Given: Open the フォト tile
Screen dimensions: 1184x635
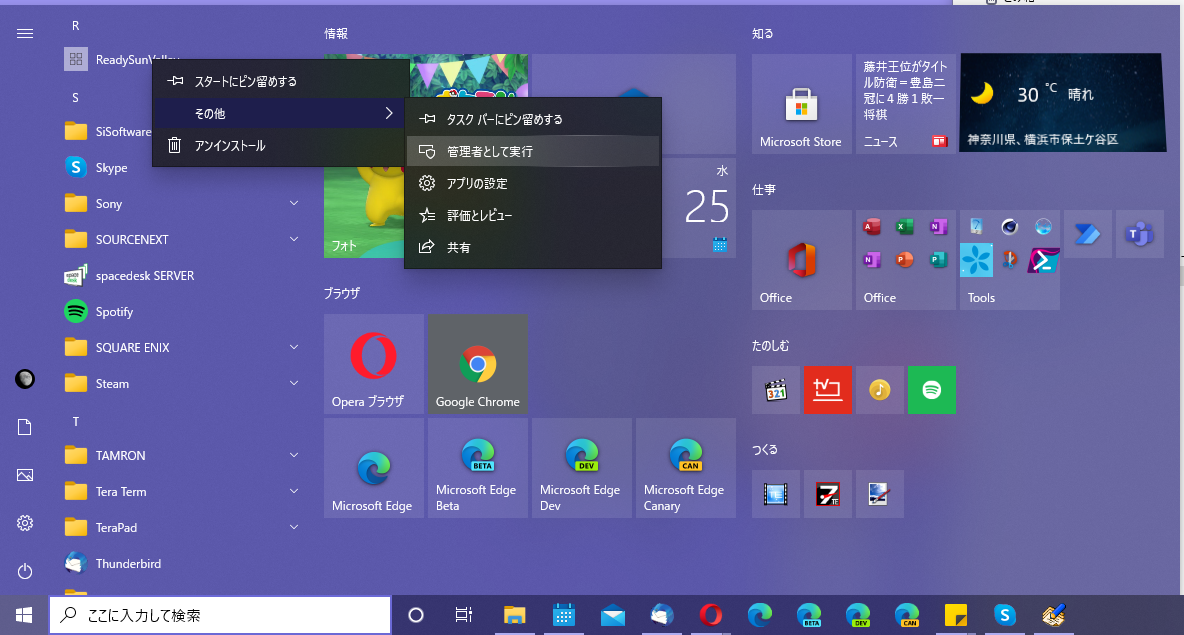Looking at the screenshot, I should click(364, 212).
